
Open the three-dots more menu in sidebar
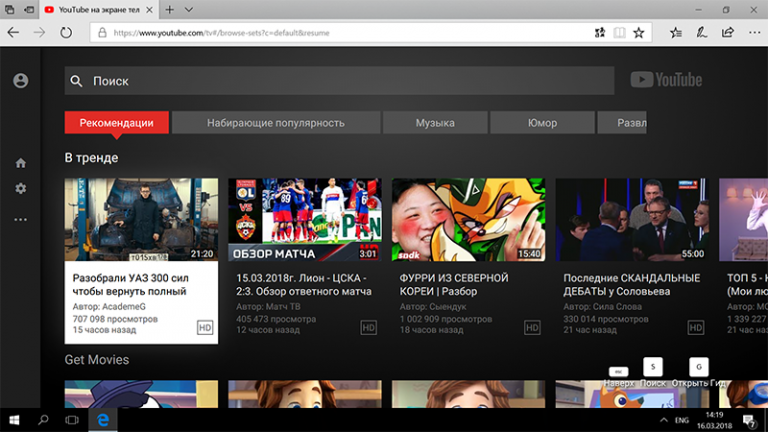pyautogui.click(x=20, y=219)
